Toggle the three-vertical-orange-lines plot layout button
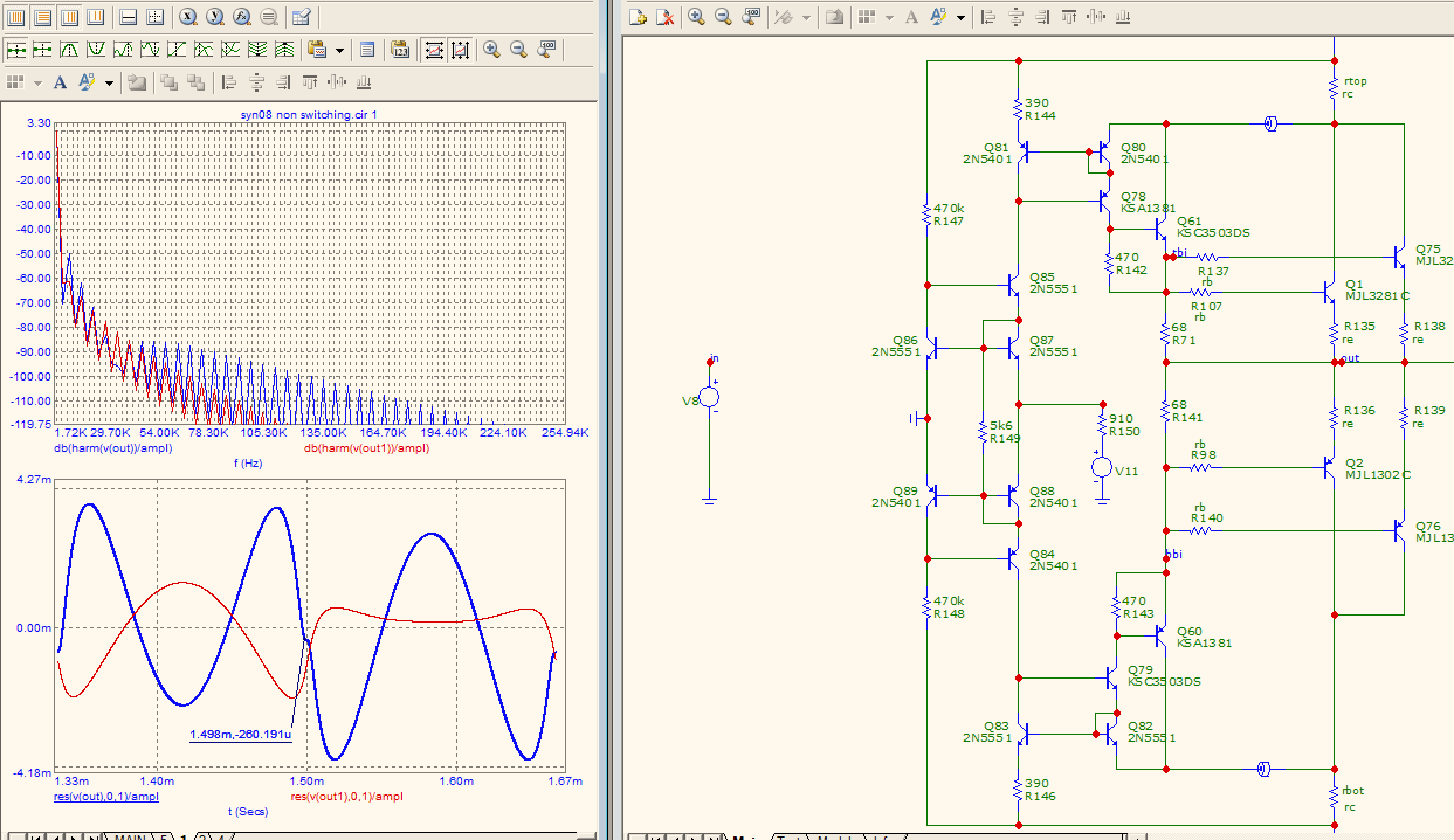This screenshot has height=840, width=1454. tap(70, 17)
